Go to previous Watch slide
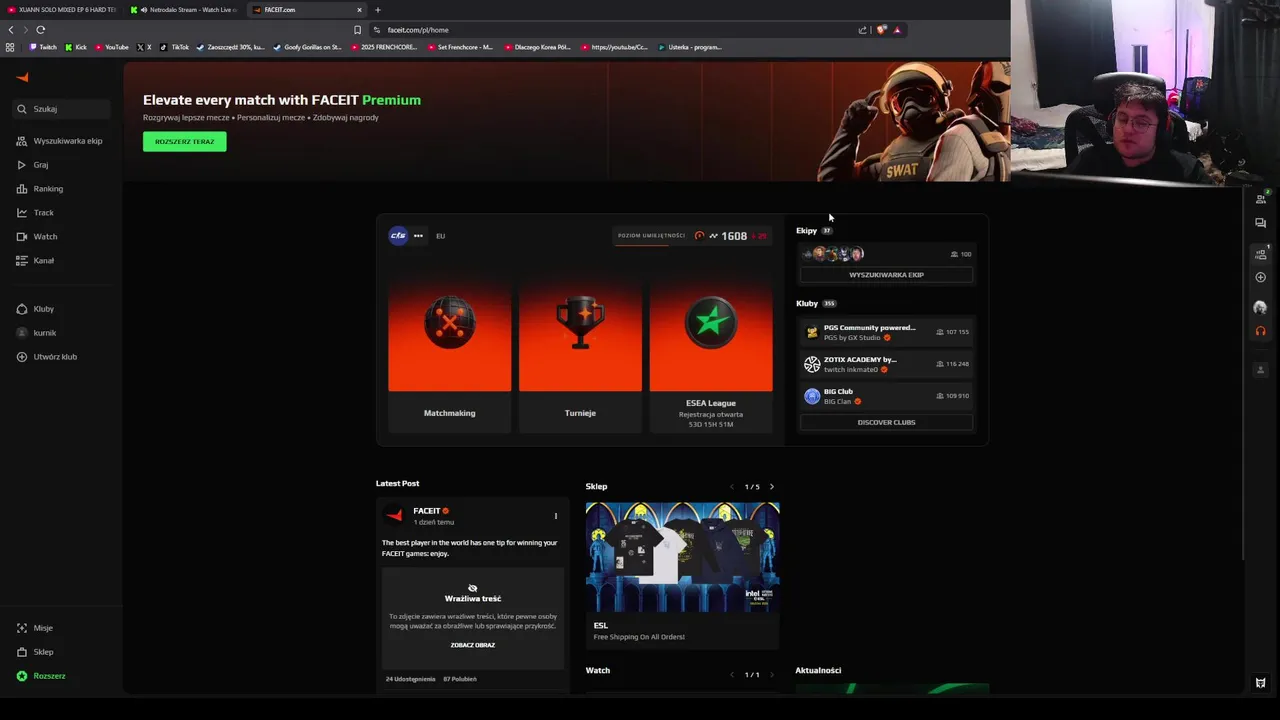Image resolution: width=1280 pixels, height=720 pixels. [x=732, y=675]
